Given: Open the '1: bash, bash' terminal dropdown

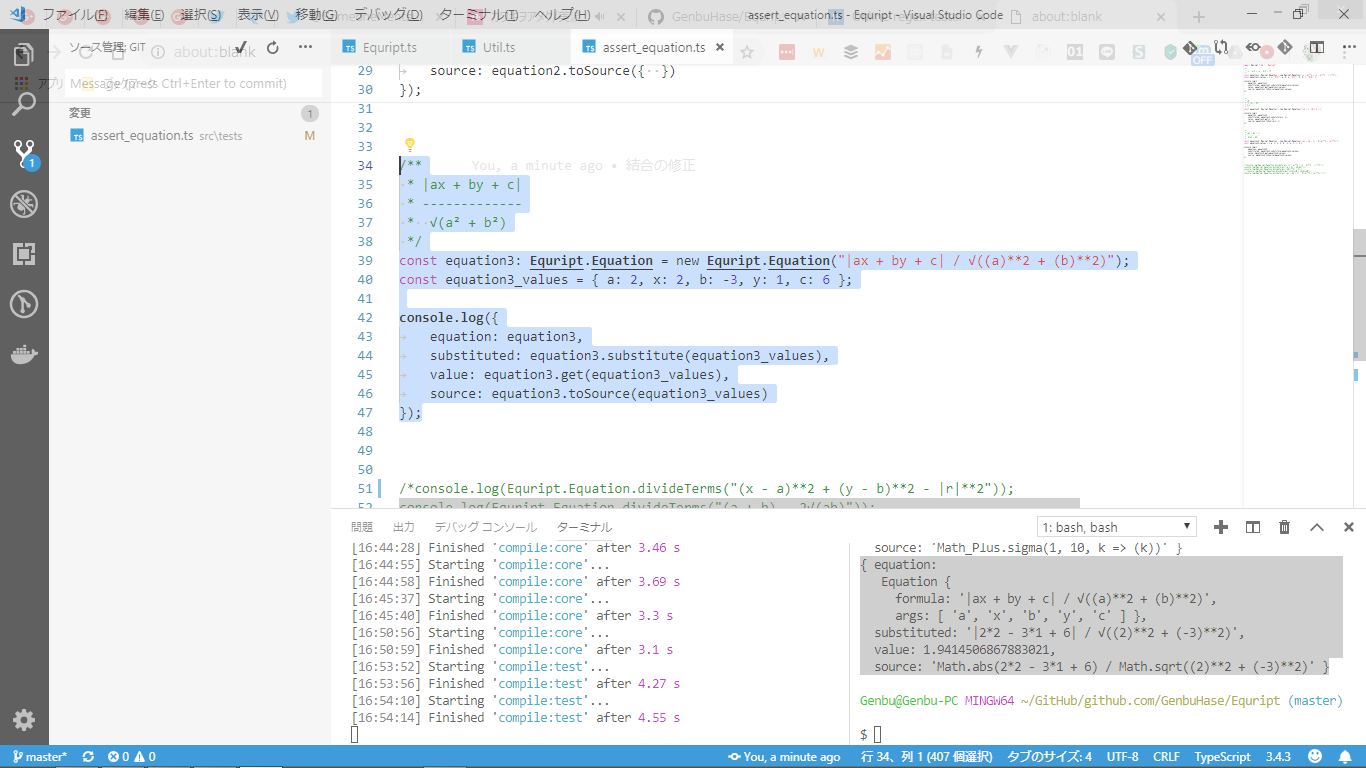Looking at the screenshot, I should (x=1116, y=527).
